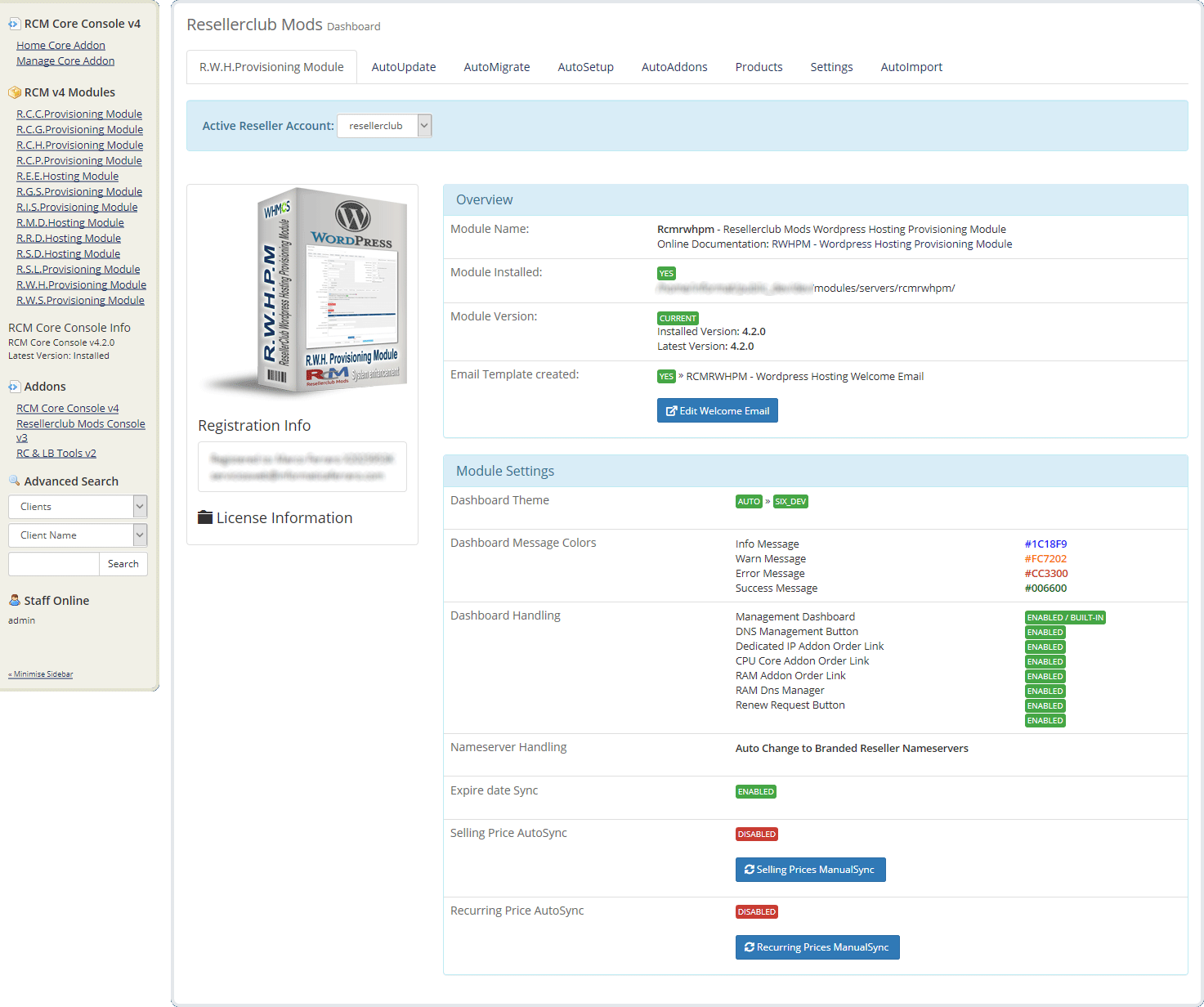This screenshot has width=1204, height=1007.
Task: Click the Auto Change to Branded Reseller Nameservers text
Action: click(x=852, y=749)
